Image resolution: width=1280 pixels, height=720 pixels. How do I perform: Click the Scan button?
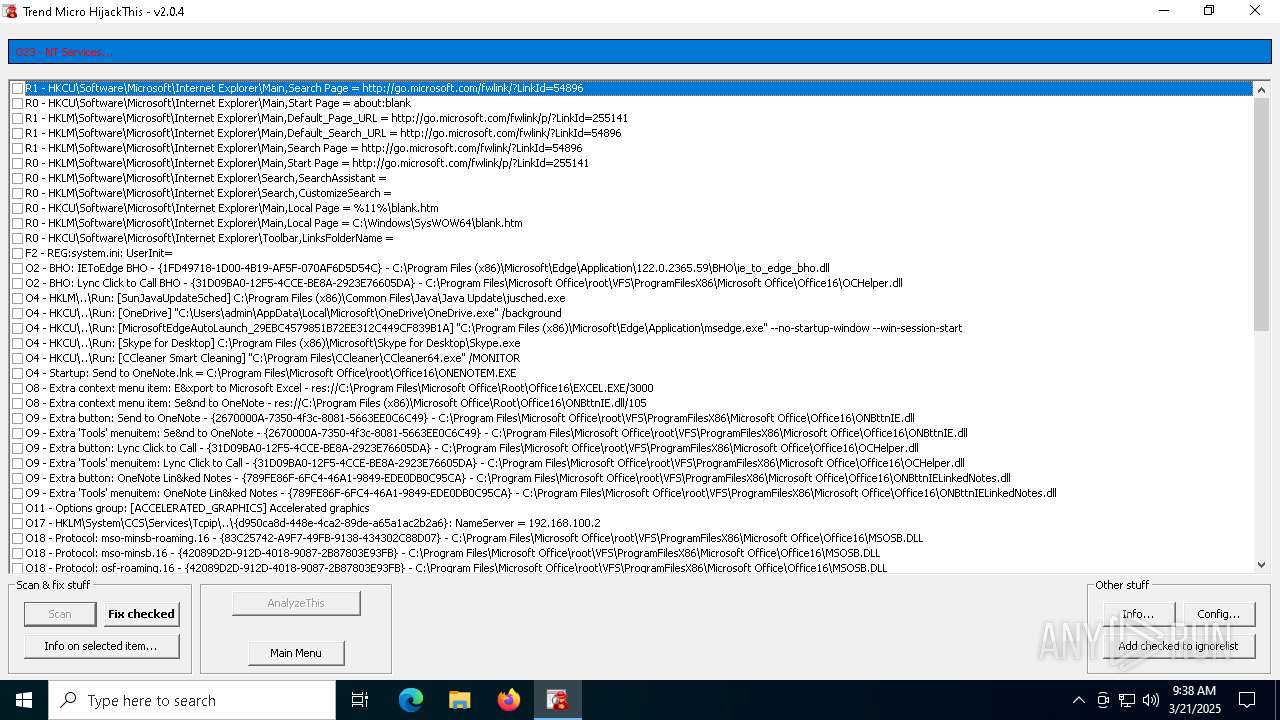pos(60,614)
